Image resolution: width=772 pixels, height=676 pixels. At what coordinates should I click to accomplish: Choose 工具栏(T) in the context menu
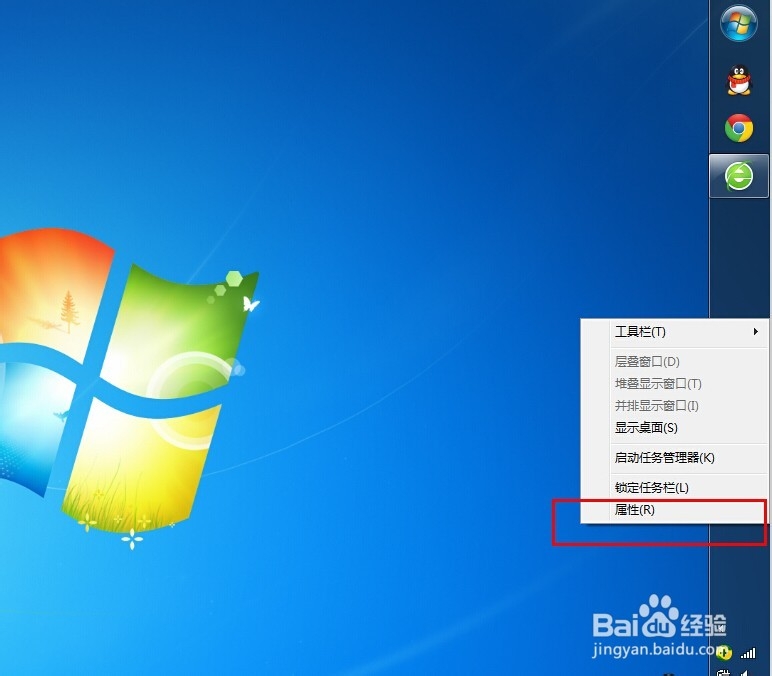[x=675, y=331]
